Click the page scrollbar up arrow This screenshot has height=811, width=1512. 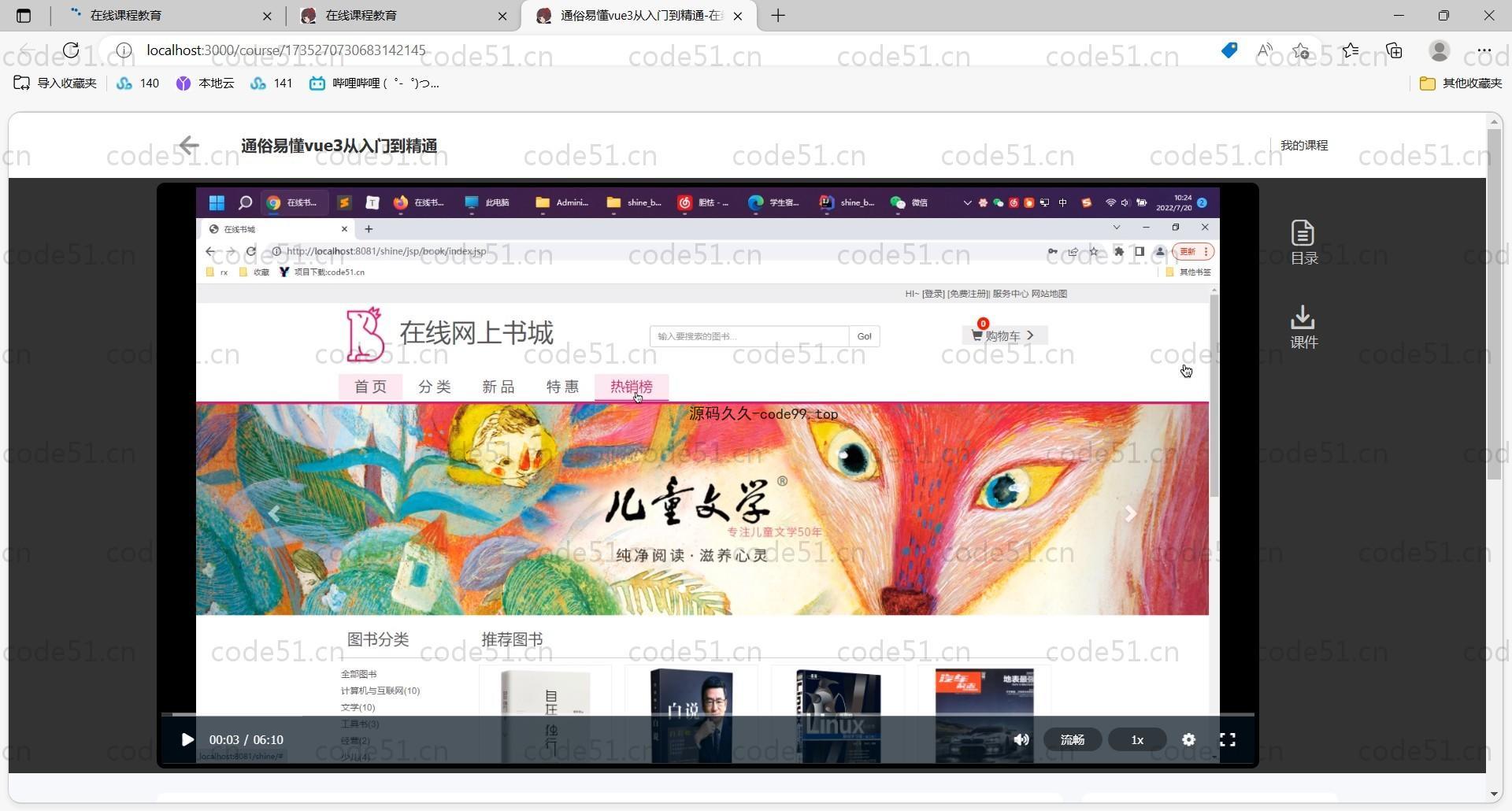click(1494, 121)
